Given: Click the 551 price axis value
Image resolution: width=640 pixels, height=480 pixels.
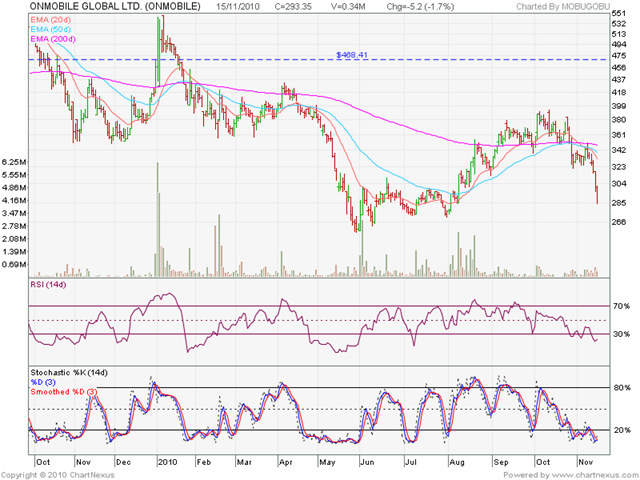Looking at the screenshot, I should pos(619,13).
